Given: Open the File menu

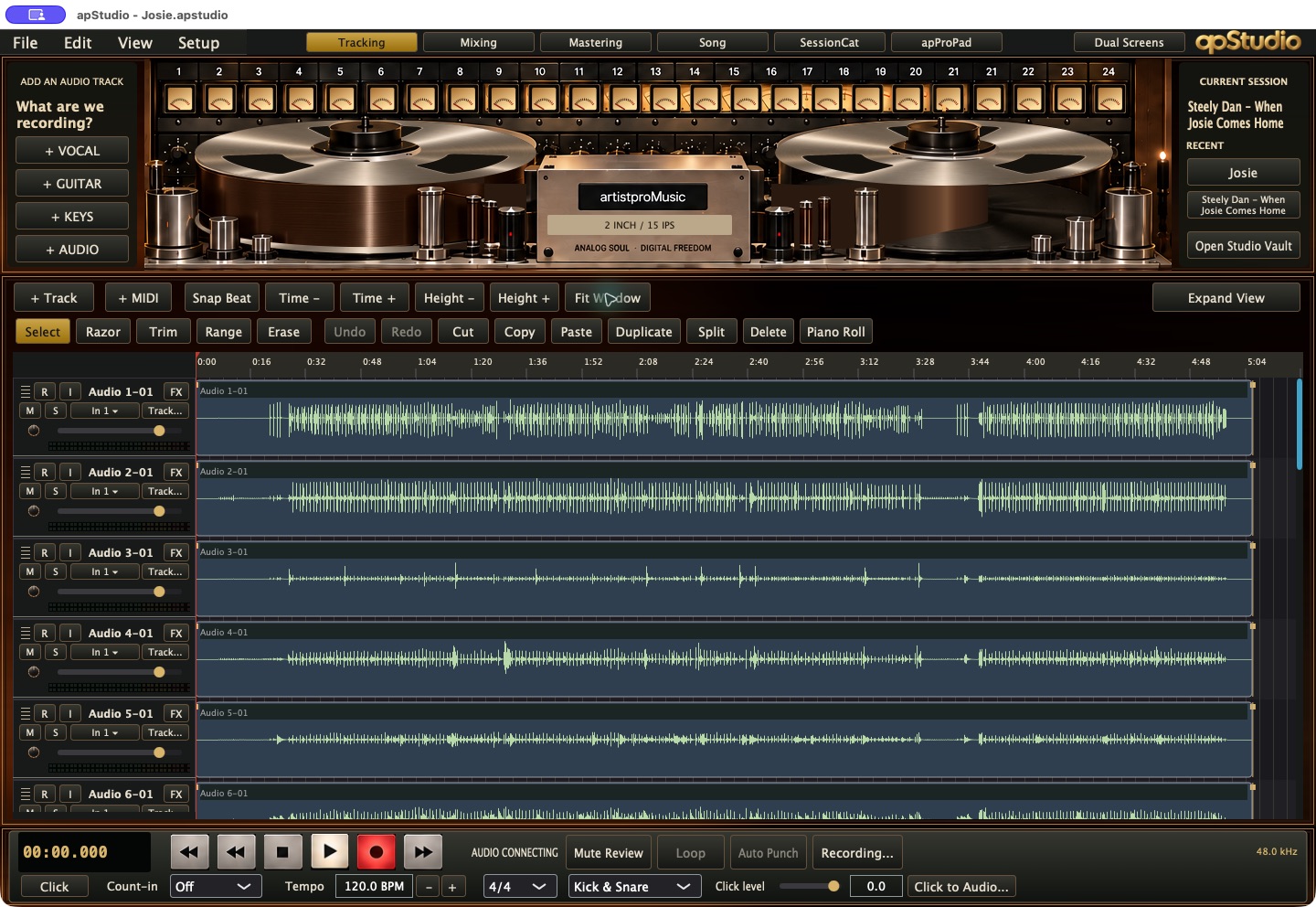Looking at the screenshot, I should tap(26, 42).
